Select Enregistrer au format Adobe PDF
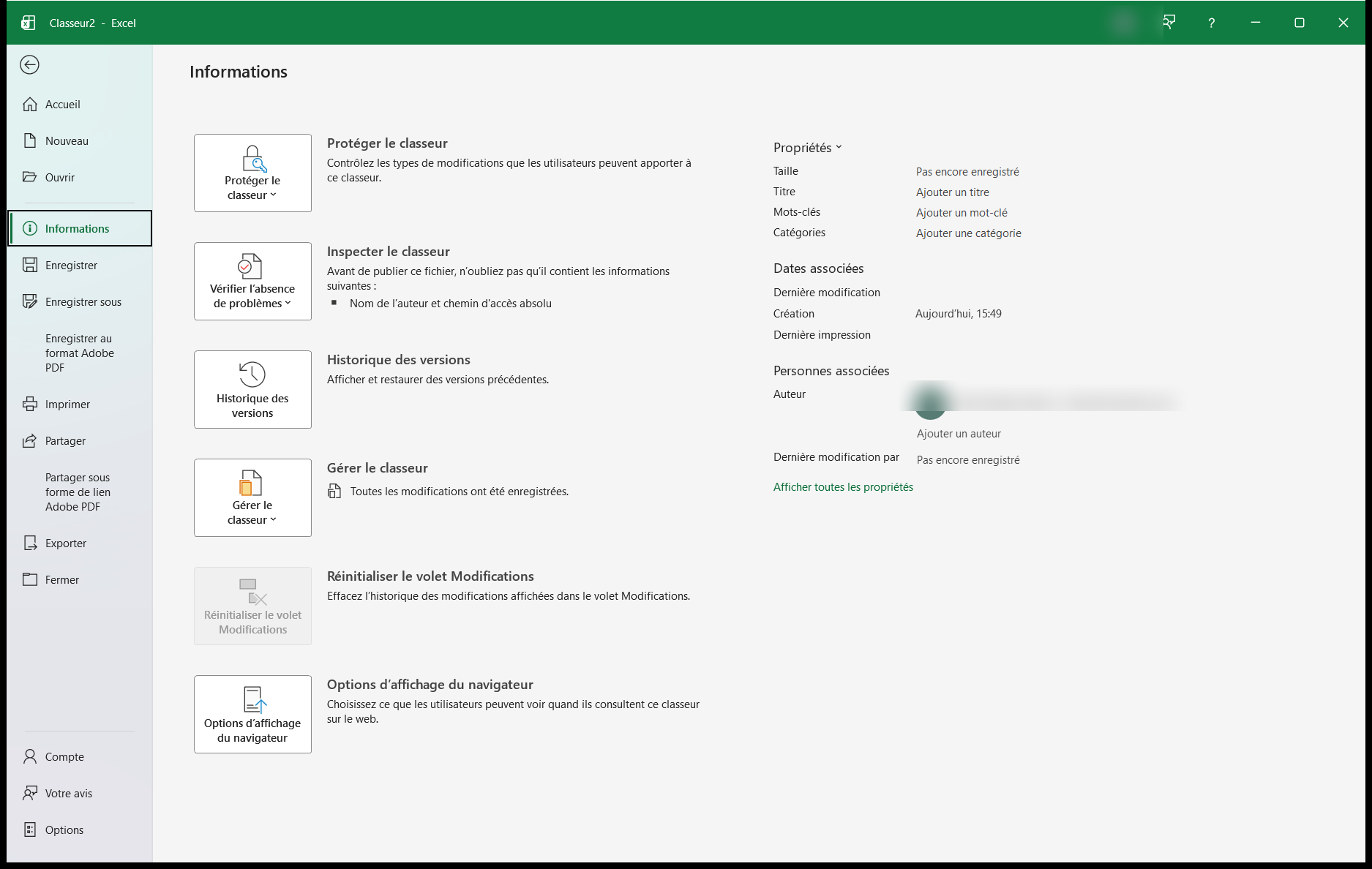 80,353
